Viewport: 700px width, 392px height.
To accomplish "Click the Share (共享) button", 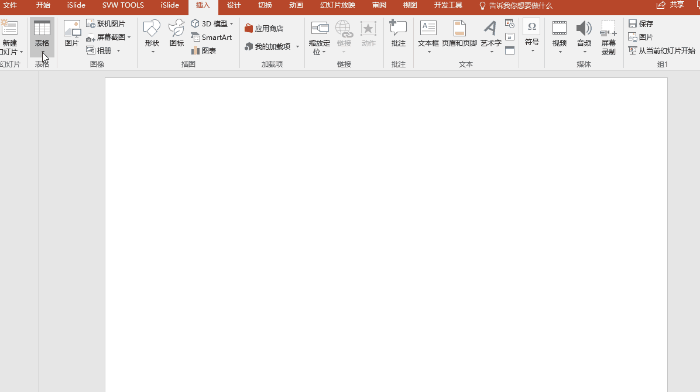I will point(671,5).
